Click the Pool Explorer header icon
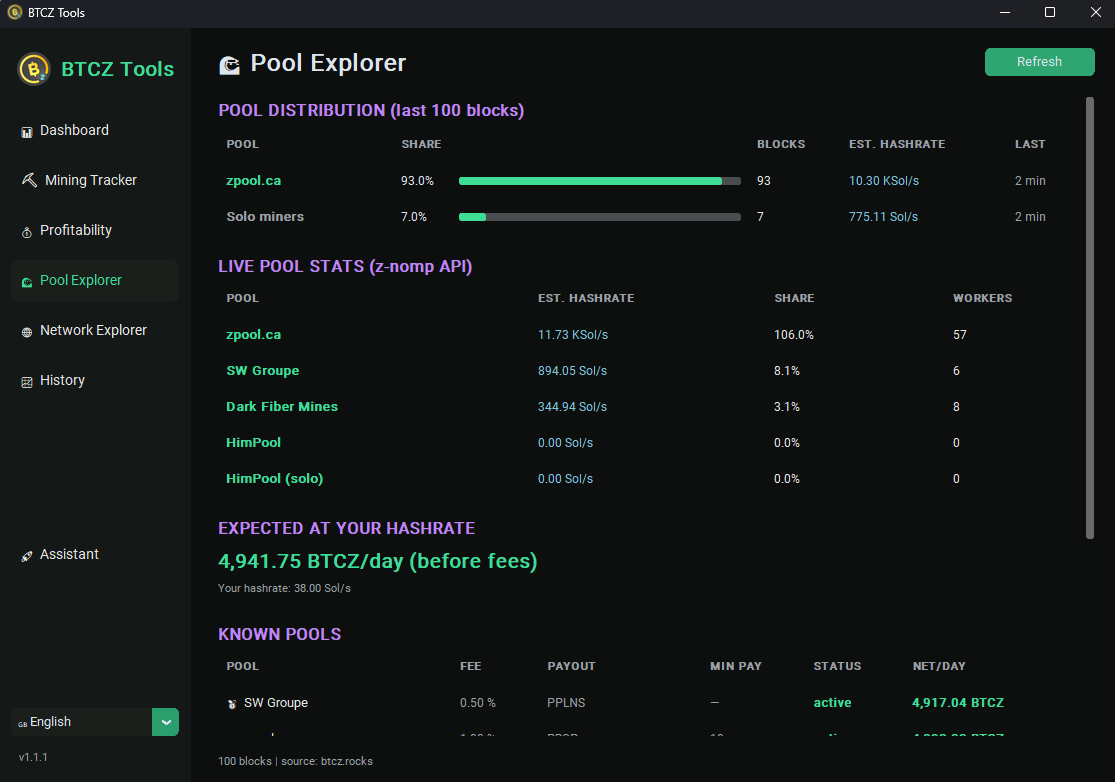 230,65
